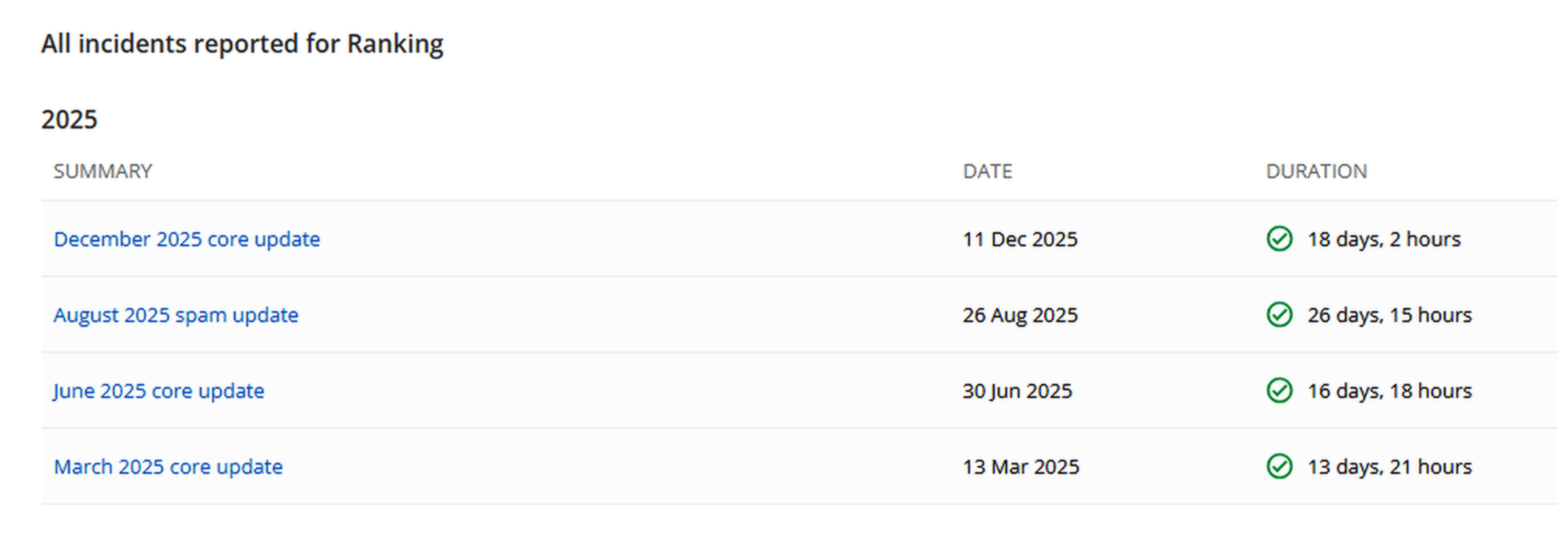The width and height of the screenshot is (1568, 545).
Task: Click the SUMMARY column header
Action: tap(103, 171)
